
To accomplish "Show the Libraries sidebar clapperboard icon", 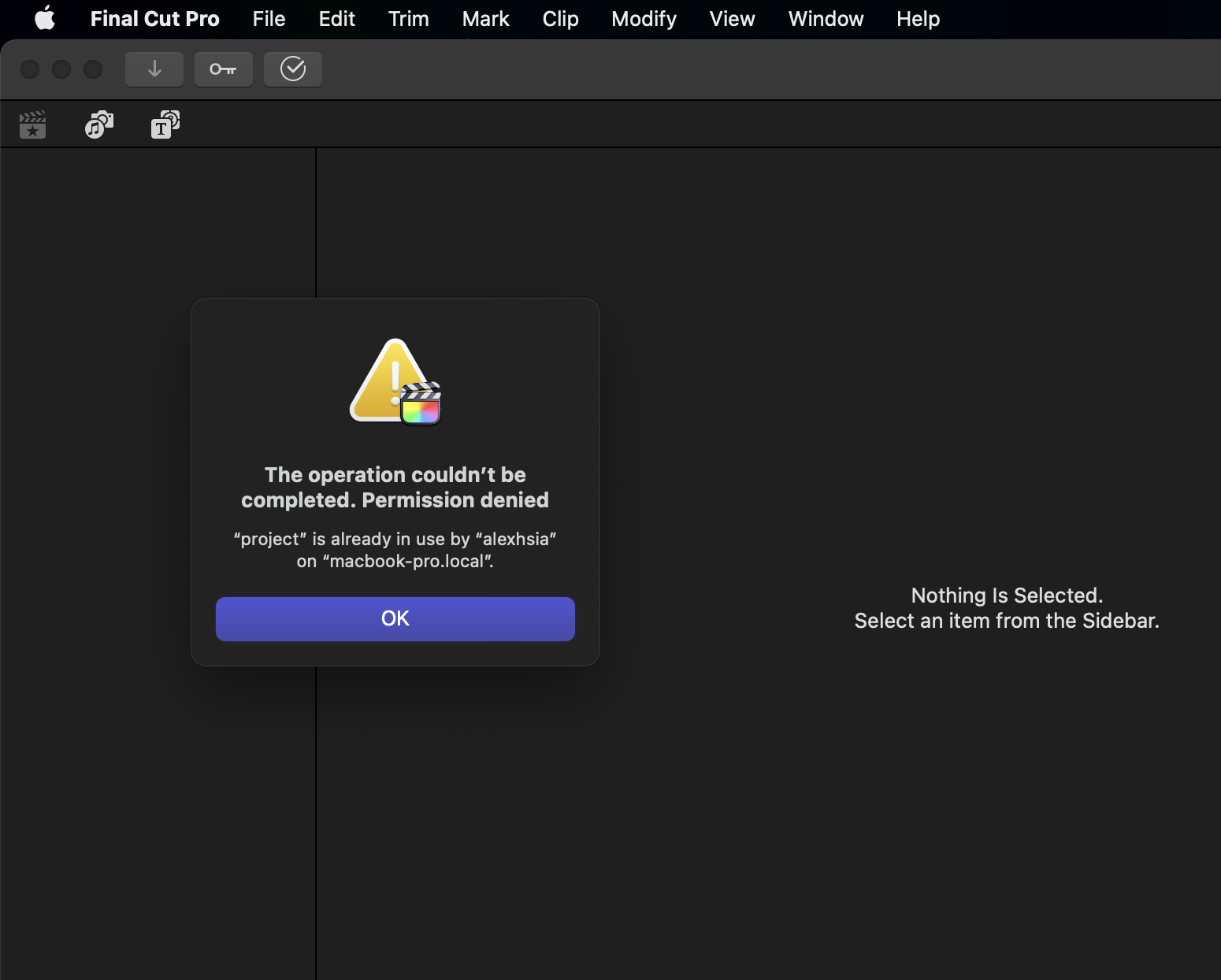I will pos(33,124).
